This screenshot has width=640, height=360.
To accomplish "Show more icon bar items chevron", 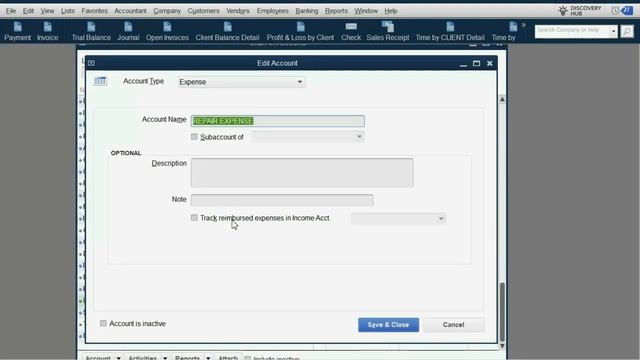I will pos(524,25).
